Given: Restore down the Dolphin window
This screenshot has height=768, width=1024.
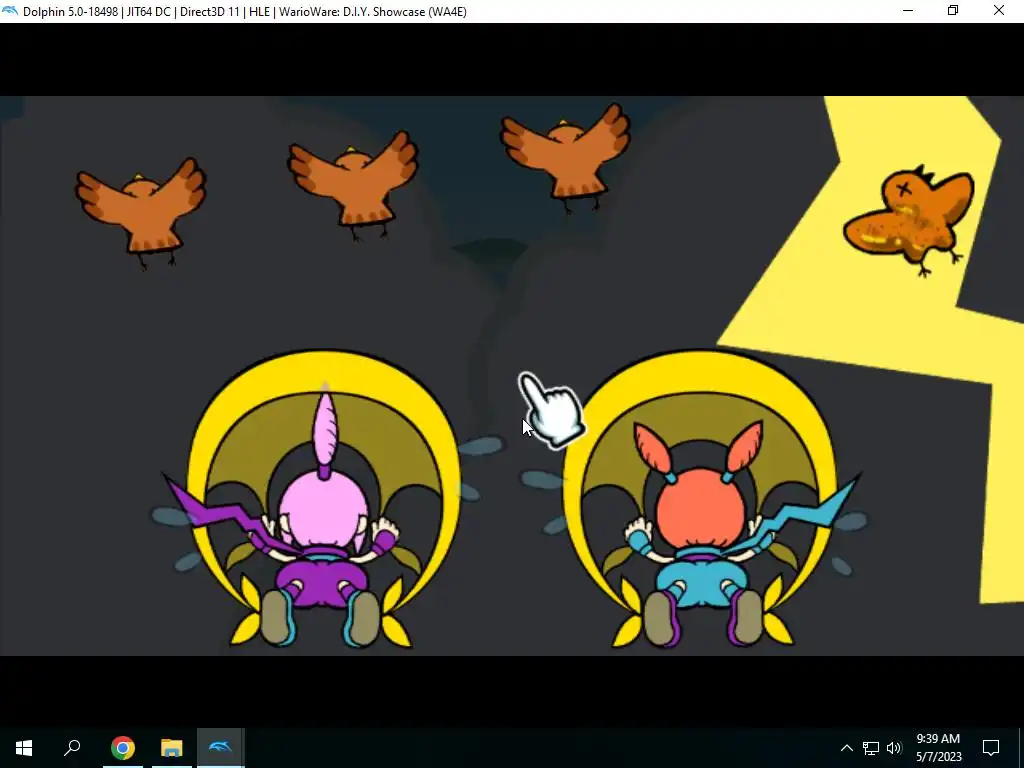Looking at the screenshot, I should coord(953,11).
